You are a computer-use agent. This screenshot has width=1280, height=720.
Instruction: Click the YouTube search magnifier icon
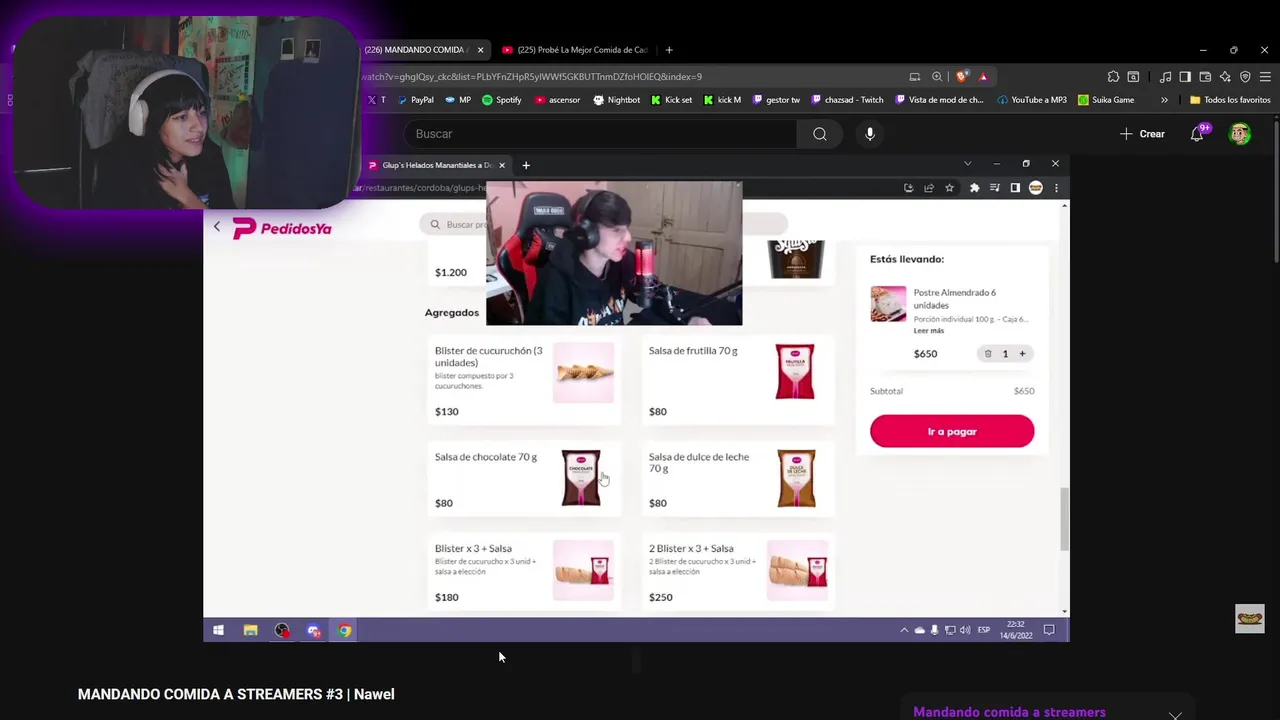coord(820,134)
